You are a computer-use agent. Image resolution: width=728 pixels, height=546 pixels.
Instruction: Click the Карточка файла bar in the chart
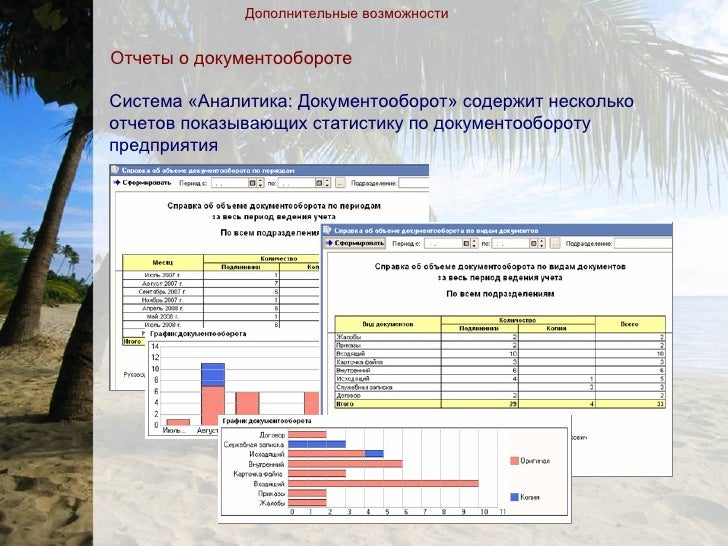point(317,474)
